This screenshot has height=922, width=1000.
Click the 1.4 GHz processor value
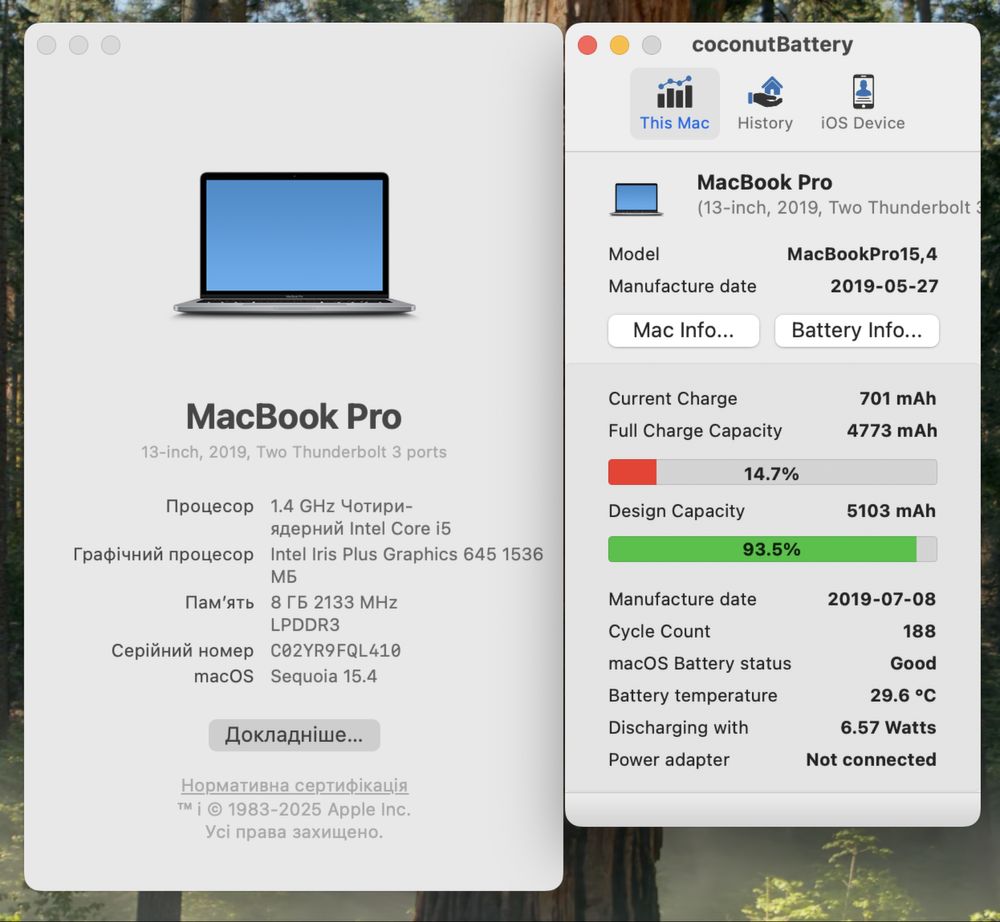(360, 517)
